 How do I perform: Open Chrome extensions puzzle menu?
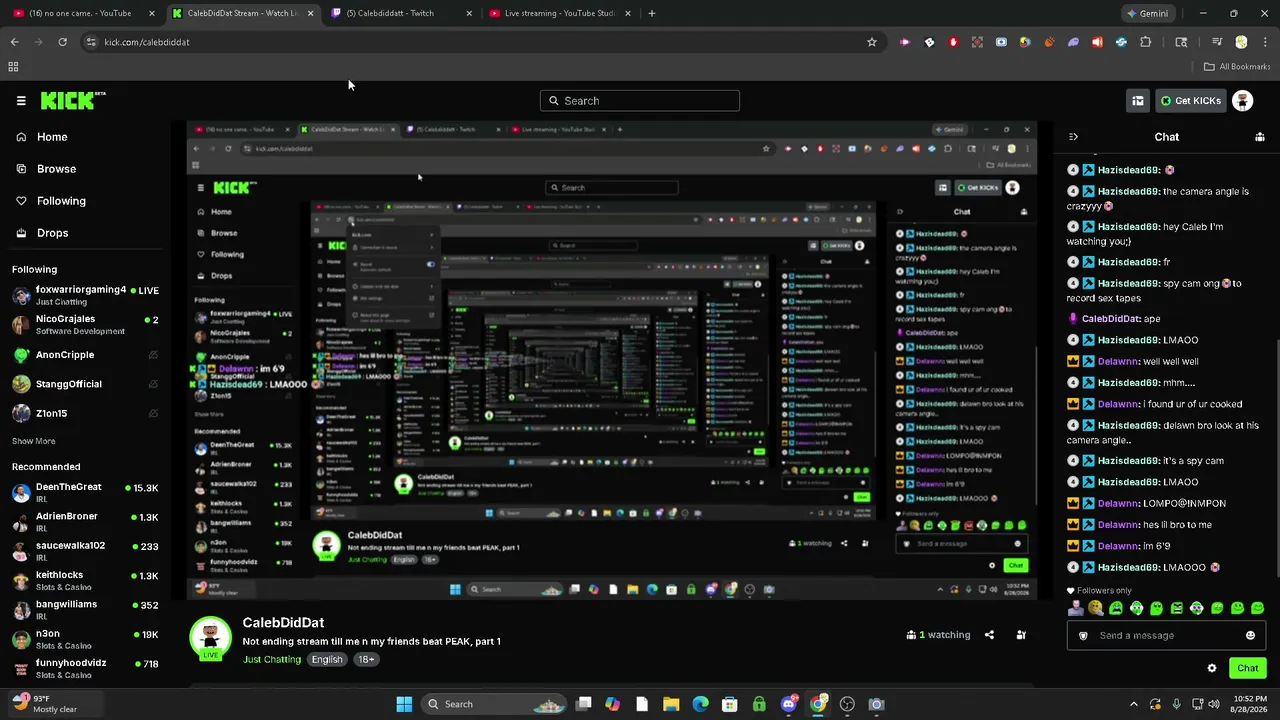pyautogui.click(x=1146, y=42)
